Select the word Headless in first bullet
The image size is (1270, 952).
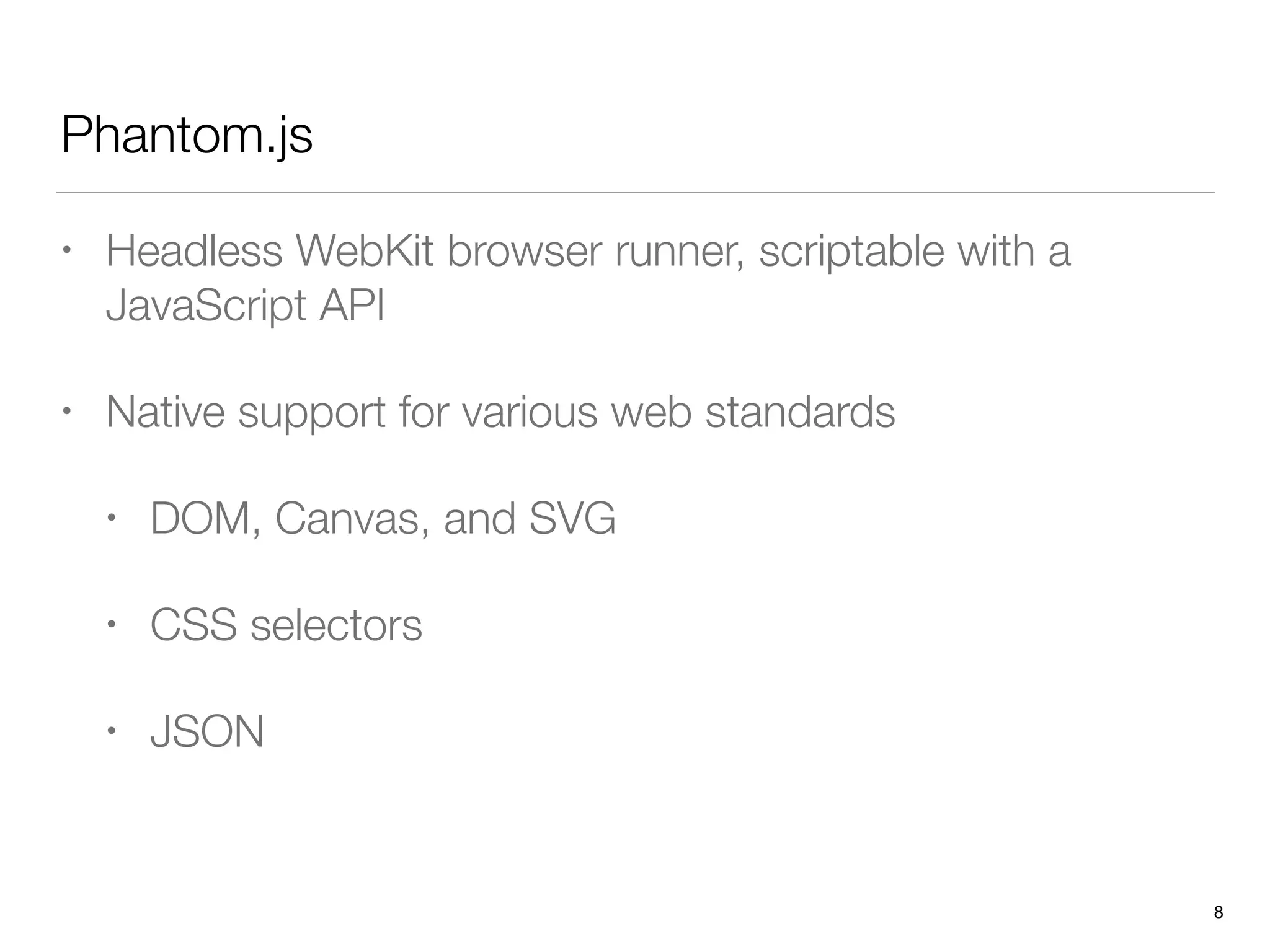194,251
